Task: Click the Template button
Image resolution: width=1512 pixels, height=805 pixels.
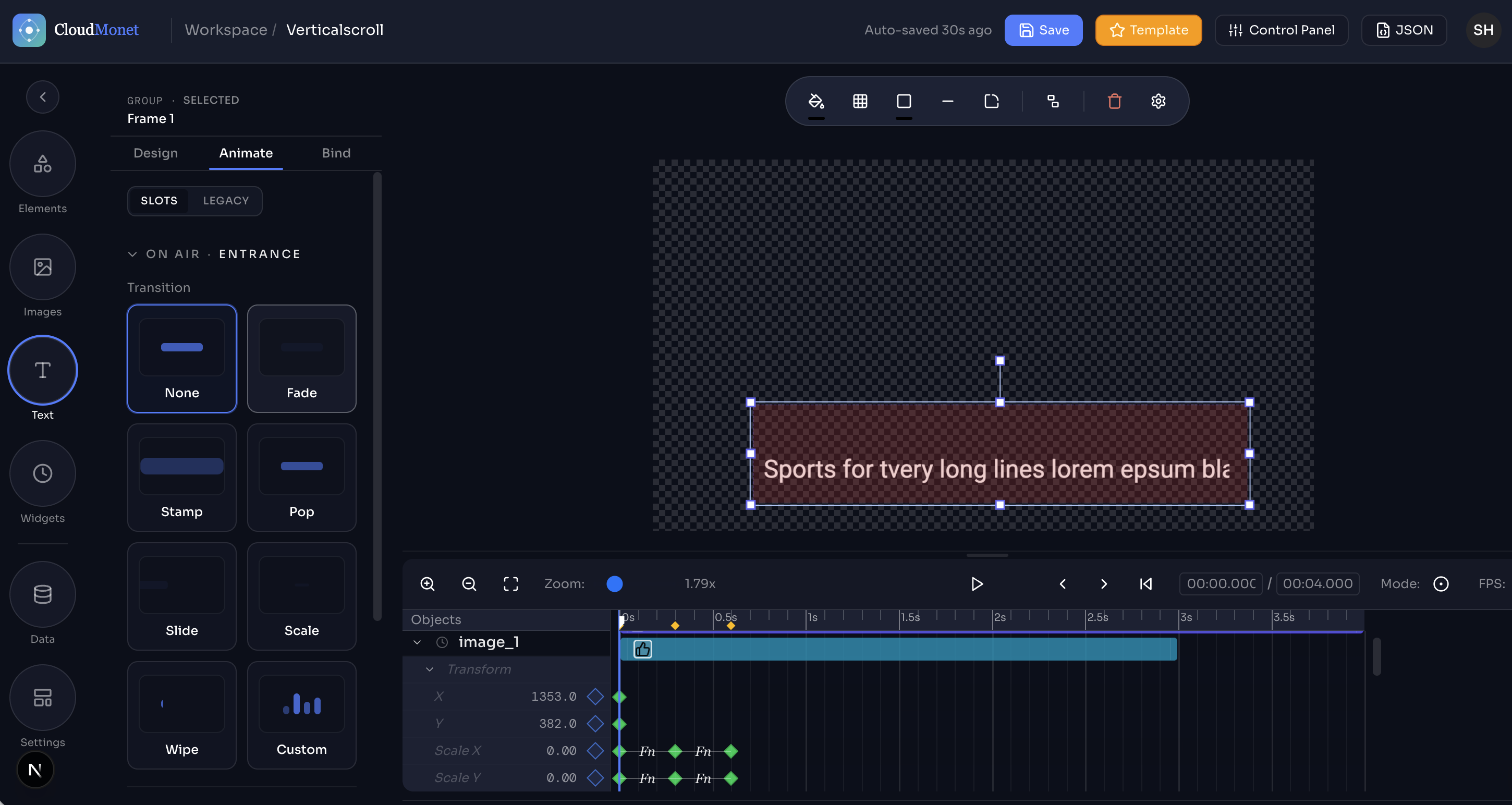Action: point(1148,30)
